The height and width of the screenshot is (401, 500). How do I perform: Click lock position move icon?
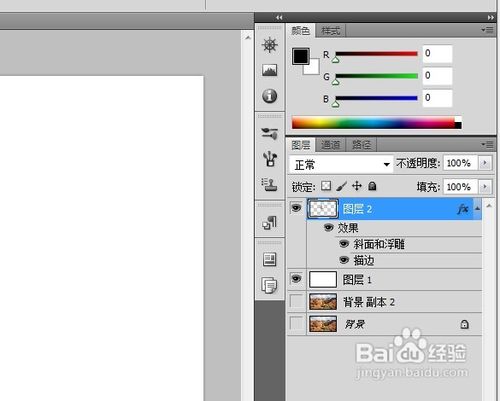(x=357, y=186)
